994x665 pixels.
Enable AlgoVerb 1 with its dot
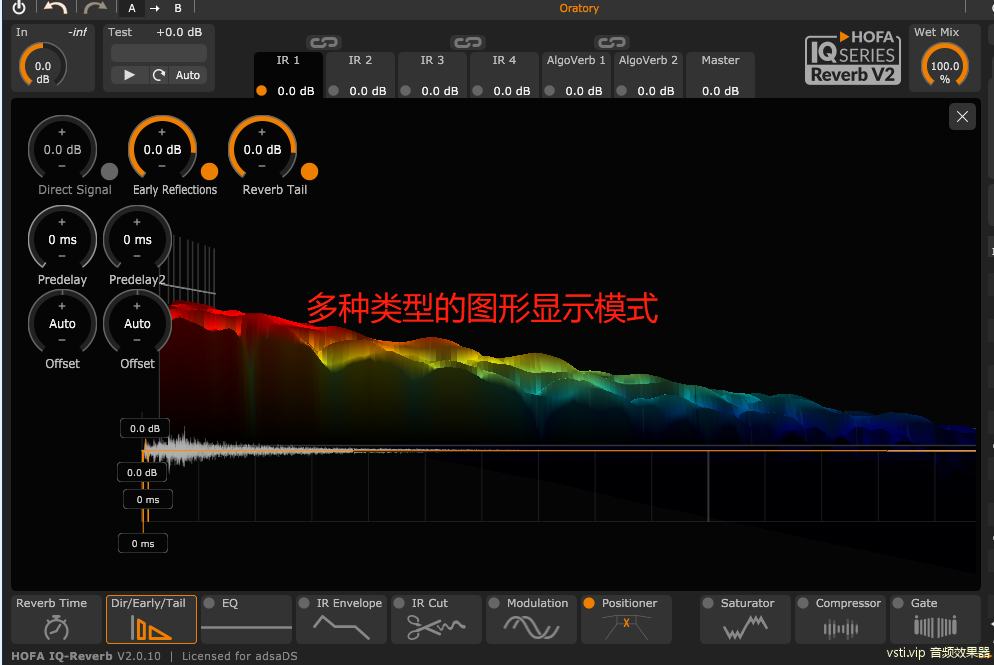click(550, 91)
